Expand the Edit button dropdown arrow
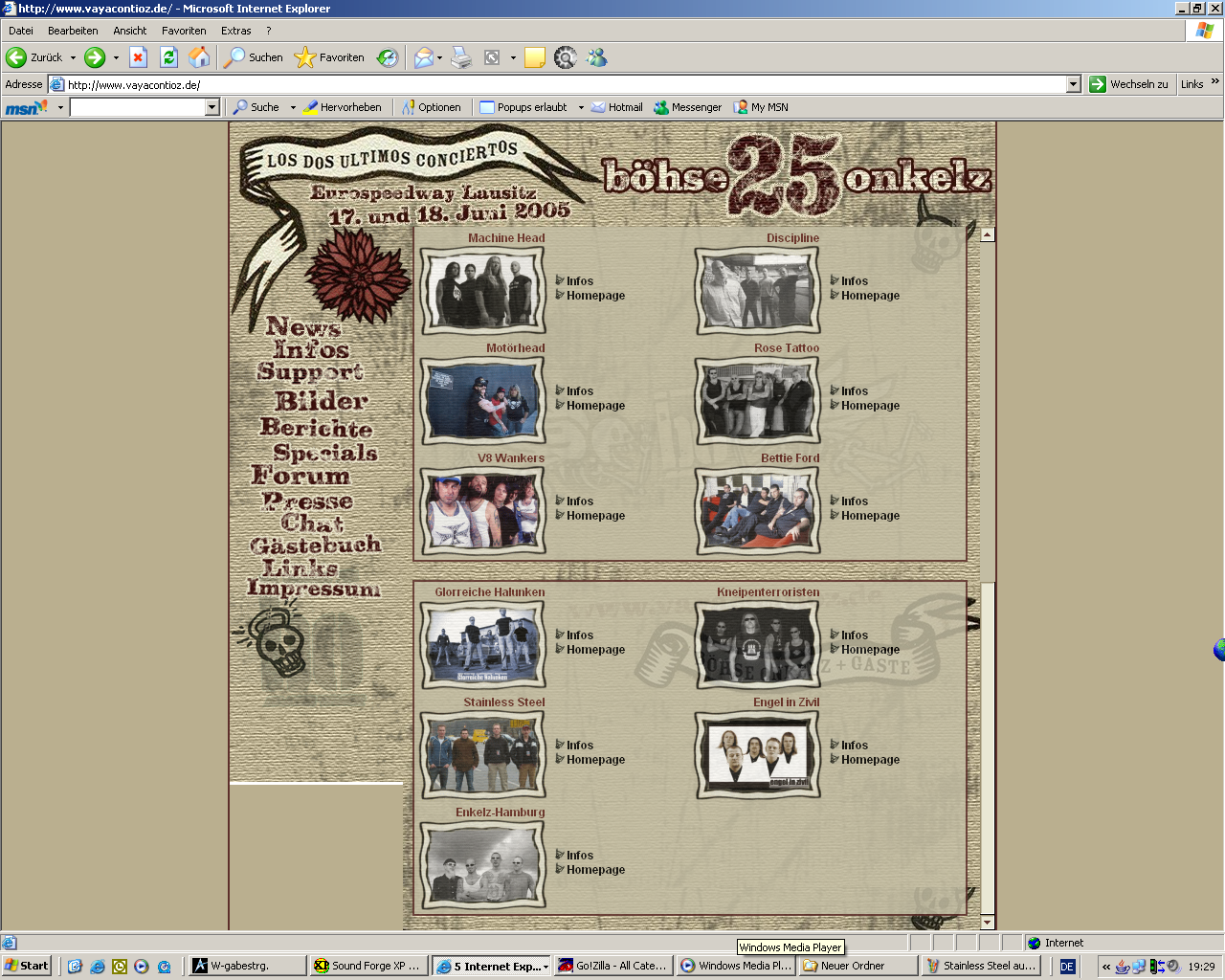 click(x=513, y=57)
